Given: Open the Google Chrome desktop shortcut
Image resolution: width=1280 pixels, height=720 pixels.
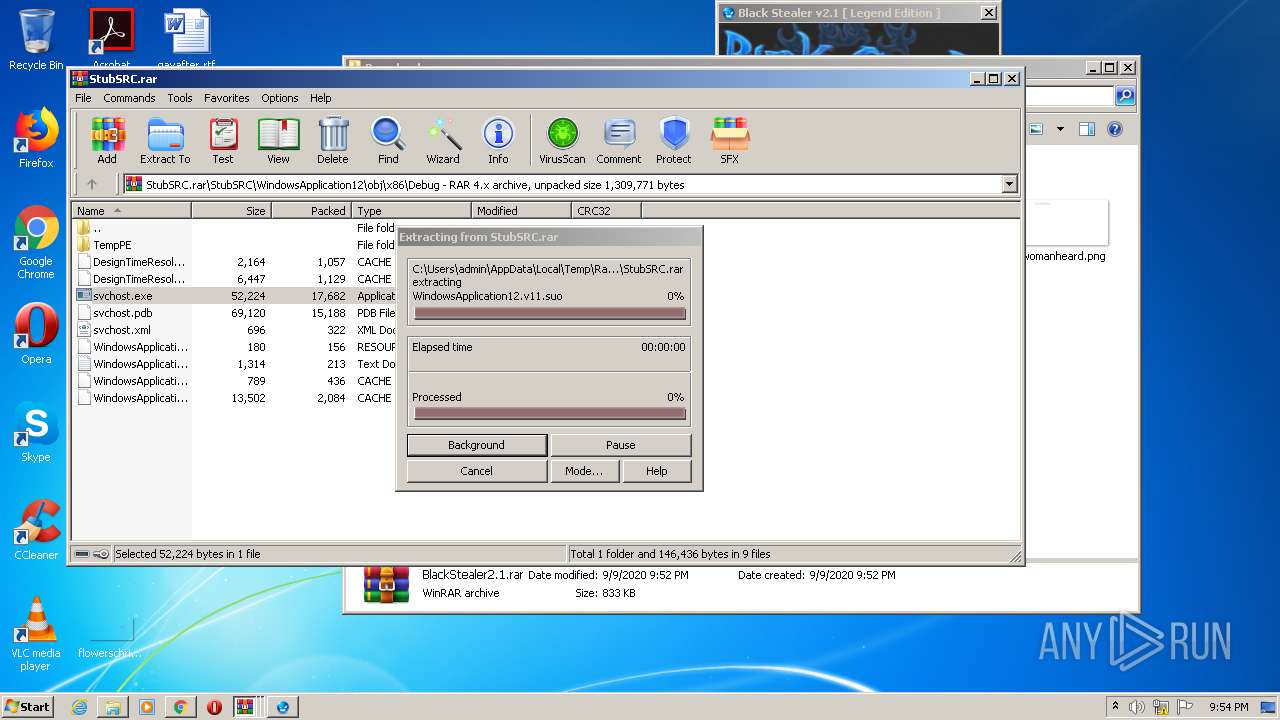Looking at the screenshot, I should tap(36, 243).
